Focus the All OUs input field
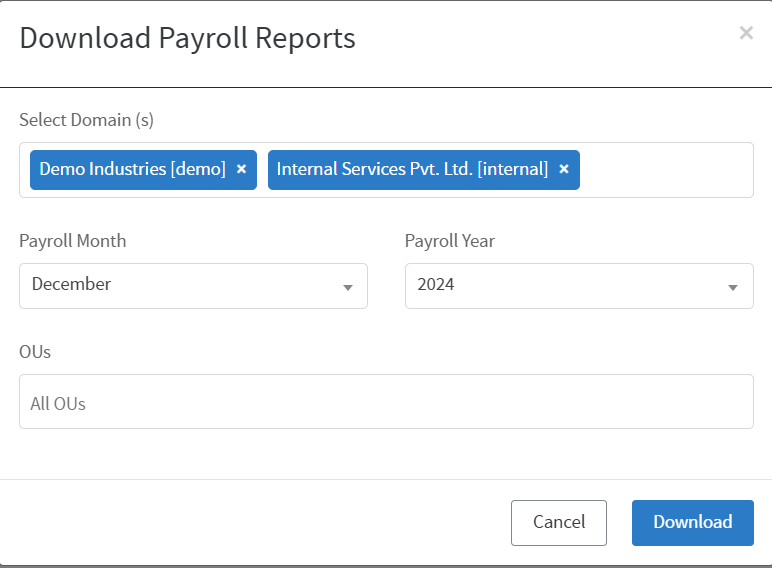The width and height of the screenshot is (772, 568). (385, 402)
